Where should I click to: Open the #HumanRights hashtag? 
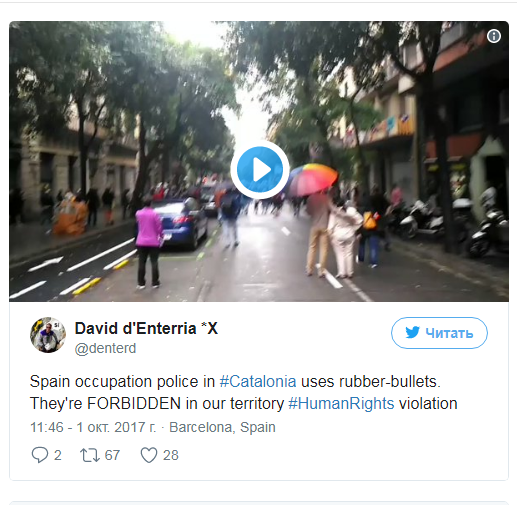click(x=341, y=404)
